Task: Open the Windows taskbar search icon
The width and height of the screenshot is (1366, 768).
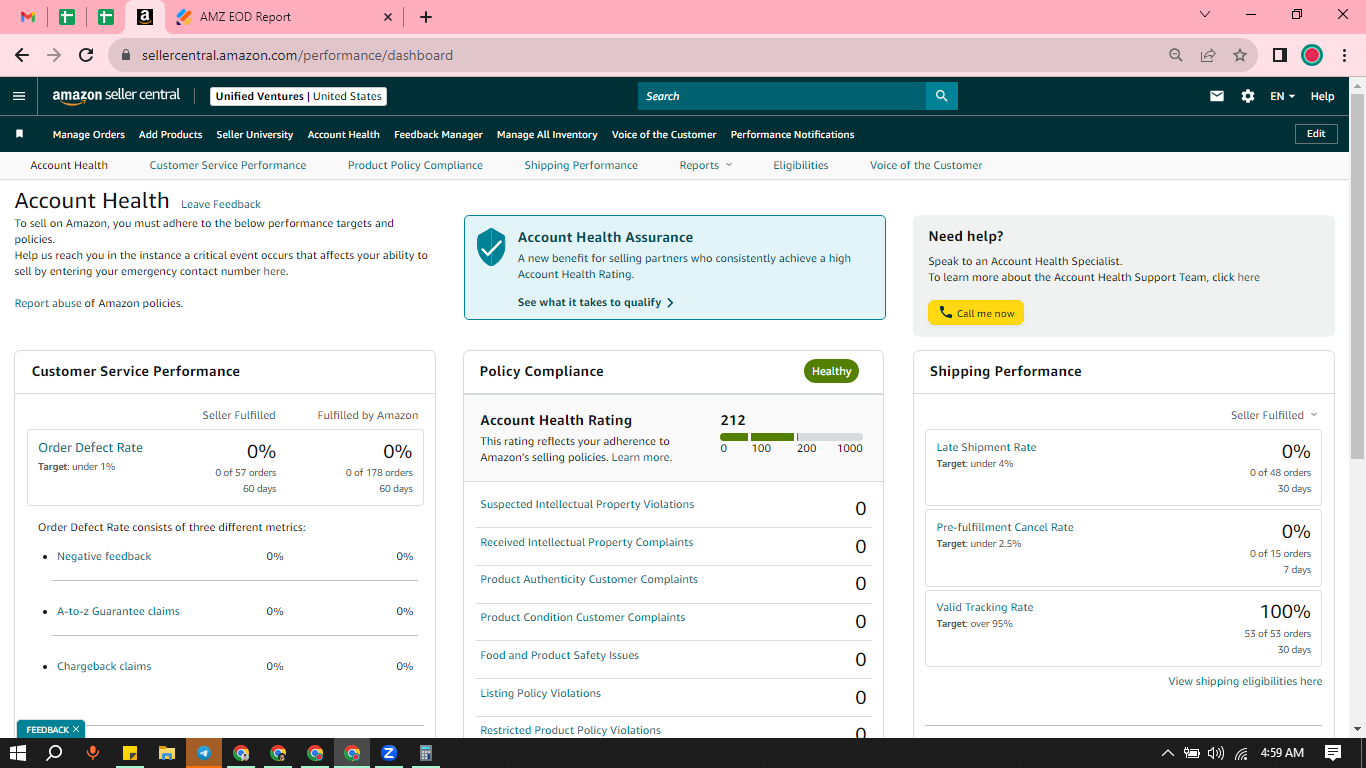Action: [x=54, y=753]
